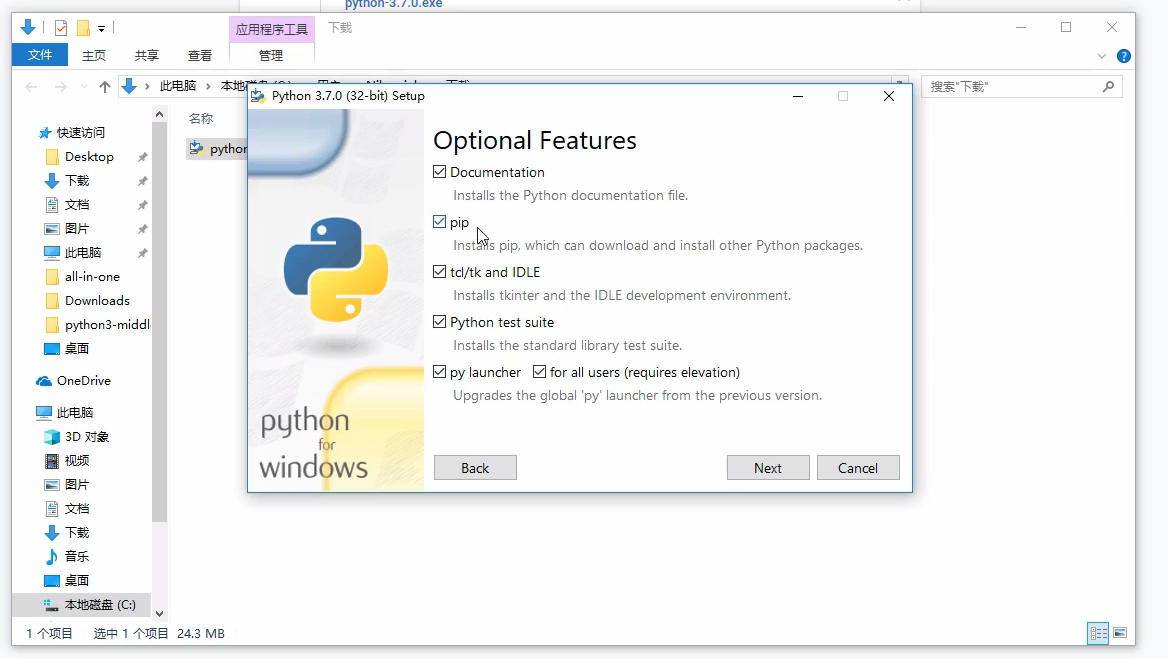The width and height of the screenshot is (1168, 659).
Task: Open the 查看 ribbon tab
Action: click(200, 55)
